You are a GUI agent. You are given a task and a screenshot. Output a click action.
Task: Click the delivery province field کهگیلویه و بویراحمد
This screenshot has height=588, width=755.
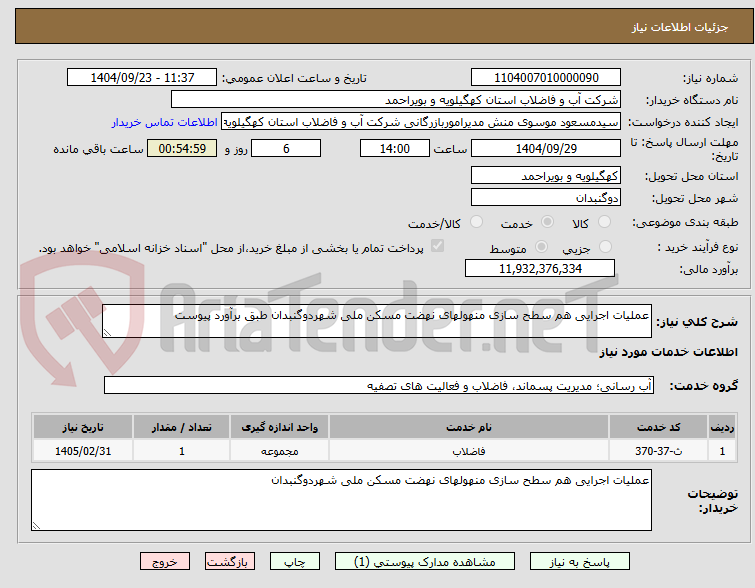pos(546,176)
